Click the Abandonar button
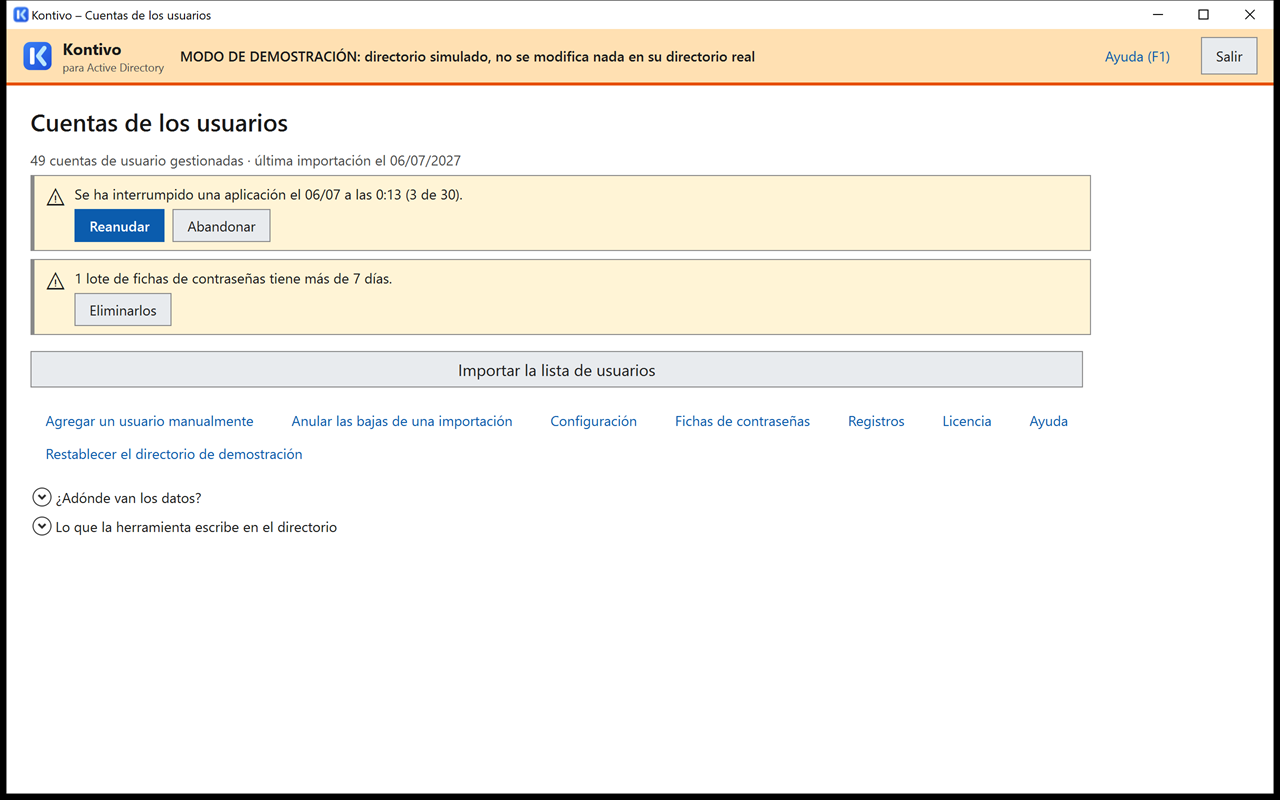This screenshot has width=1280, height=800. click(x=221, y=226)
